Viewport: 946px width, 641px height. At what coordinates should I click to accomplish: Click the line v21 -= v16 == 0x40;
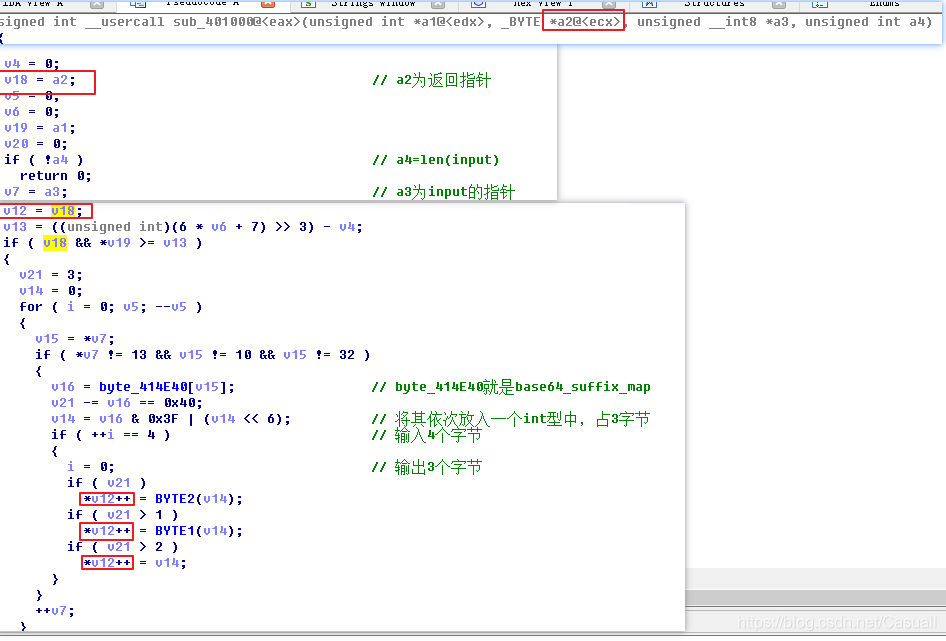click(x=127, y=403)
